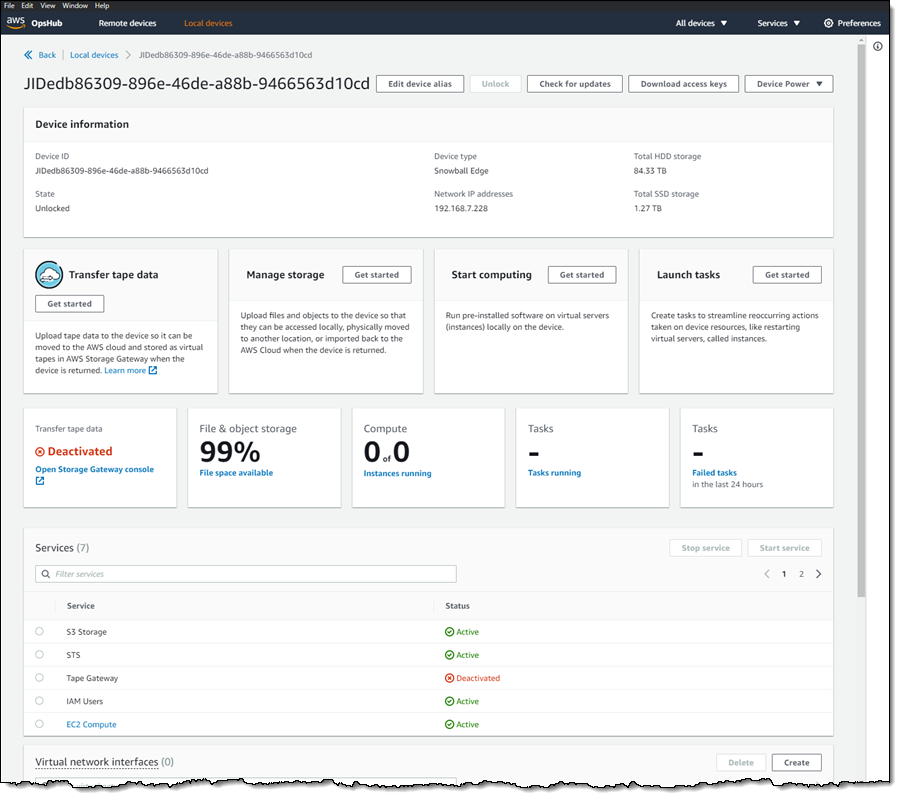Click Download access keys button

coord(684,84)
